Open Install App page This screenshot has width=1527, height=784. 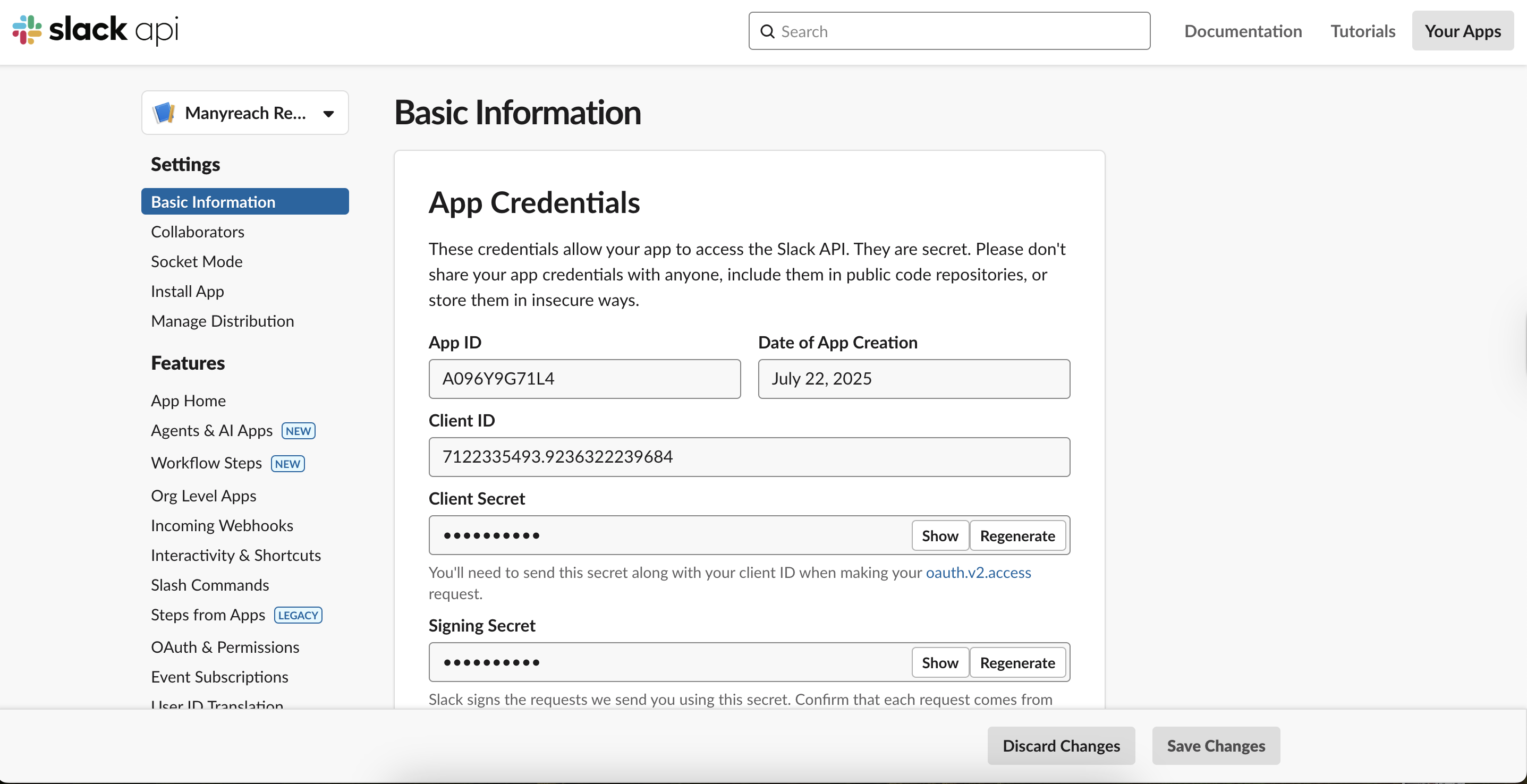188,291
